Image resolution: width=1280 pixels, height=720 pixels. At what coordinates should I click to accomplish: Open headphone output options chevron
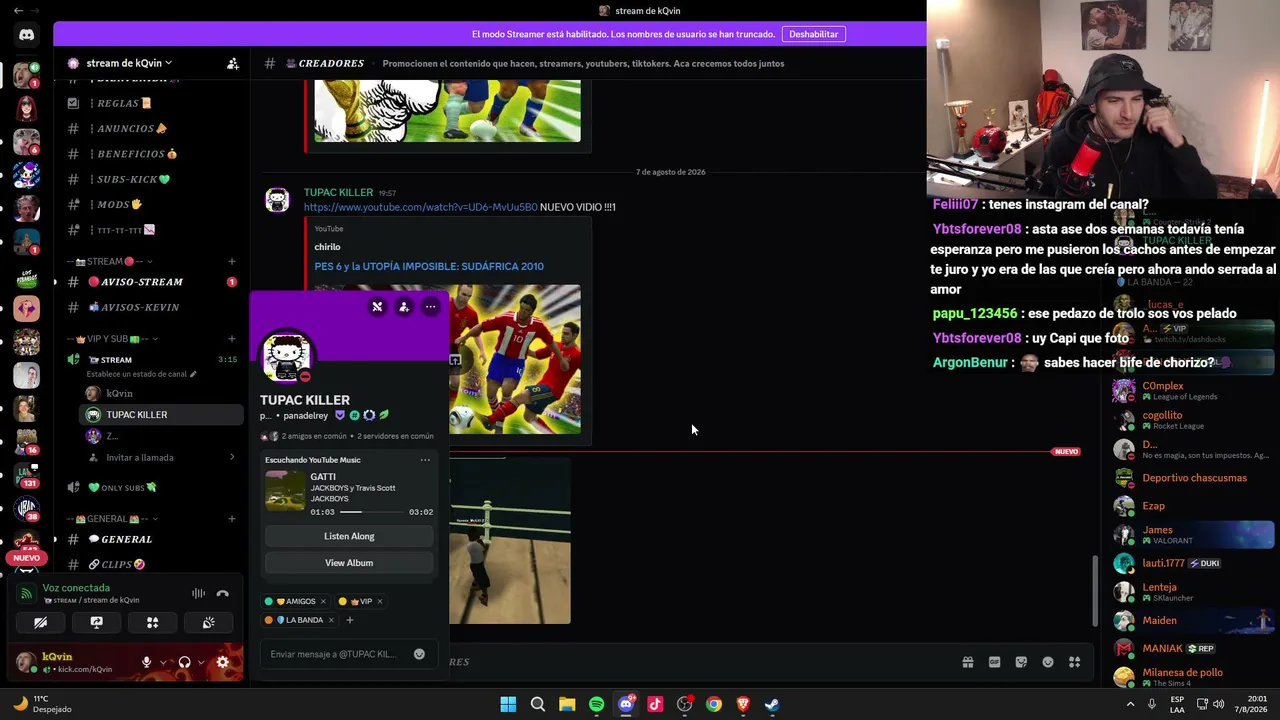coord(200,662)
